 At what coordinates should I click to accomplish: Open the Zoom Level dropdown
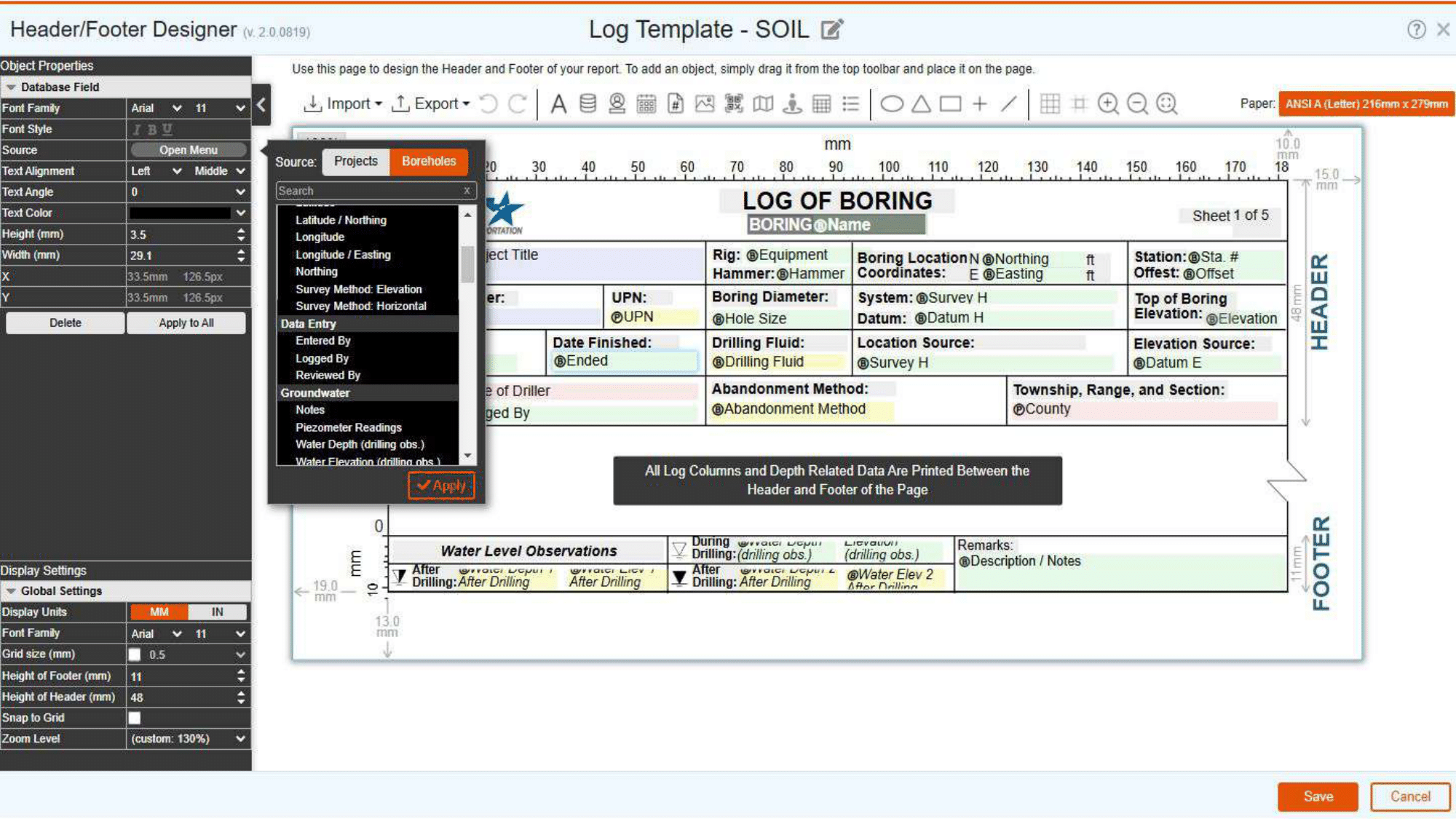(188, 739)
